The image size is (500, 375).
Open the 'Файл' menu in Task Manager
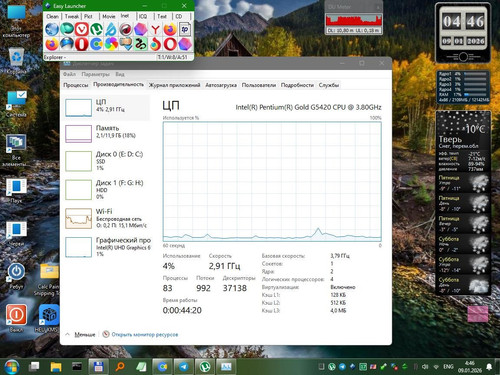pyautogui.click(x=69, y=74)
